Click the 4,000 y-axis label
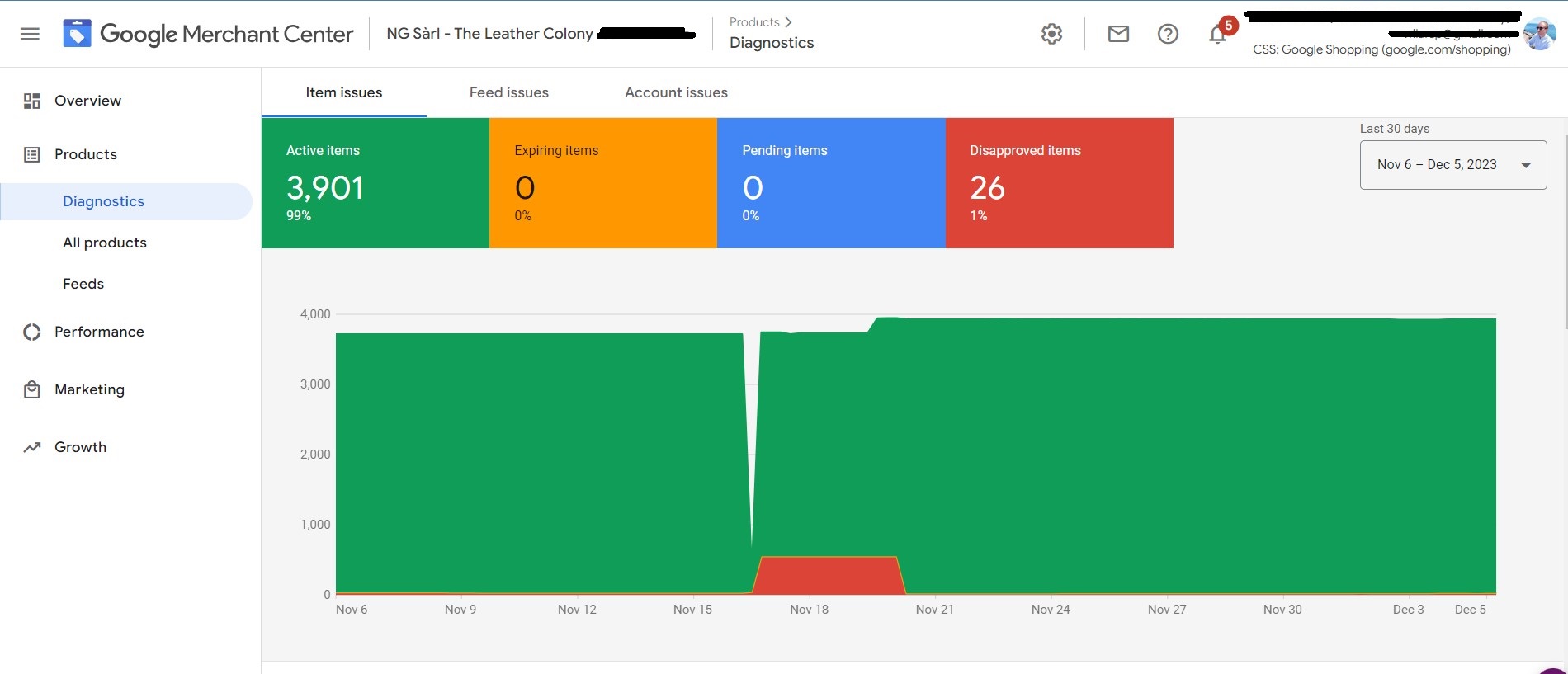1568x674 pixels. tap(315, 314)
